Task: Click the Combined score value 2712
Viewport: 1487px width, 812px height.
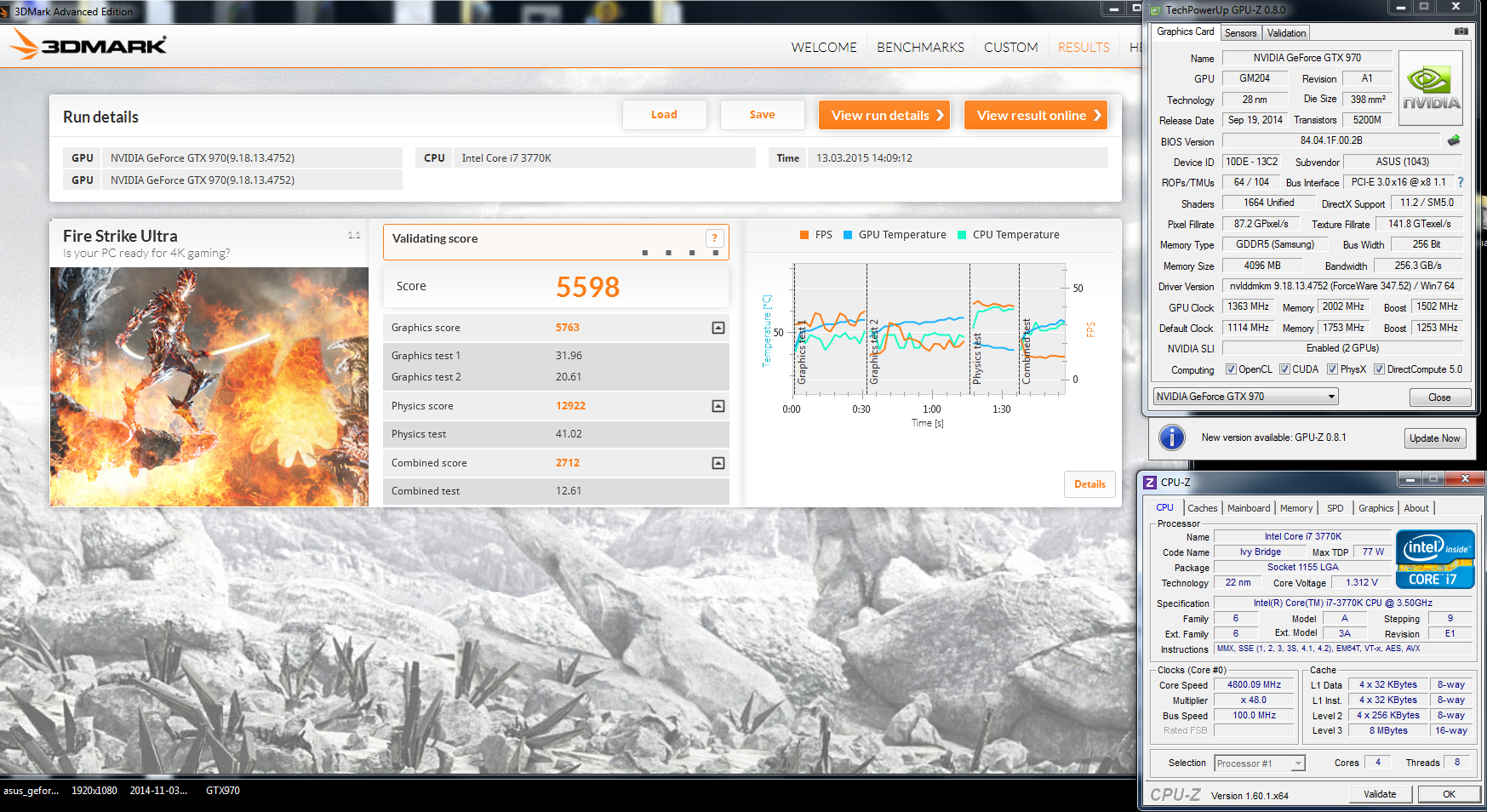Action: tap(568, 463)
